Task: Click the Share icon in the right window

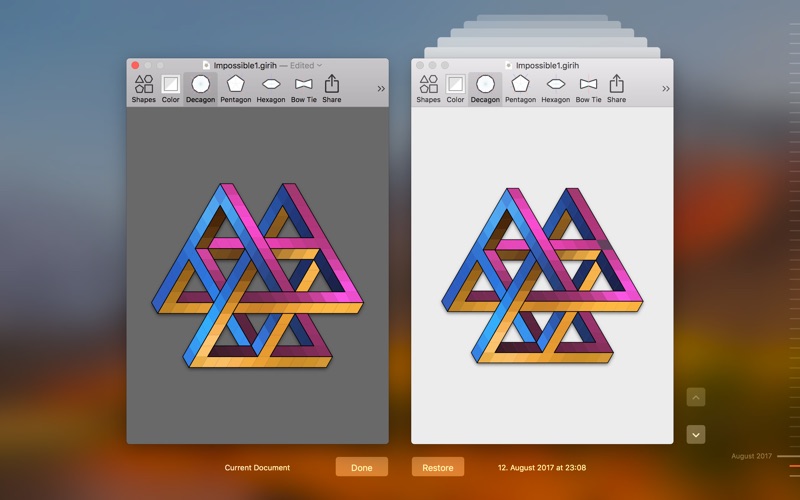Action: 617,88
